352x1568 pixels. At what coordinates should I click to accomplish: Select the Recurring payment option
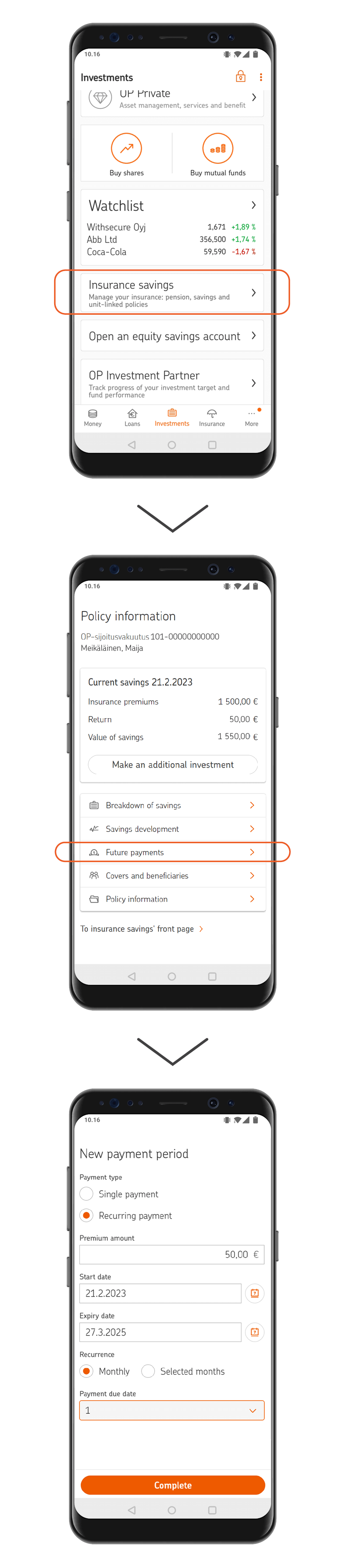pyautogui.click(x=87, y=1215)
